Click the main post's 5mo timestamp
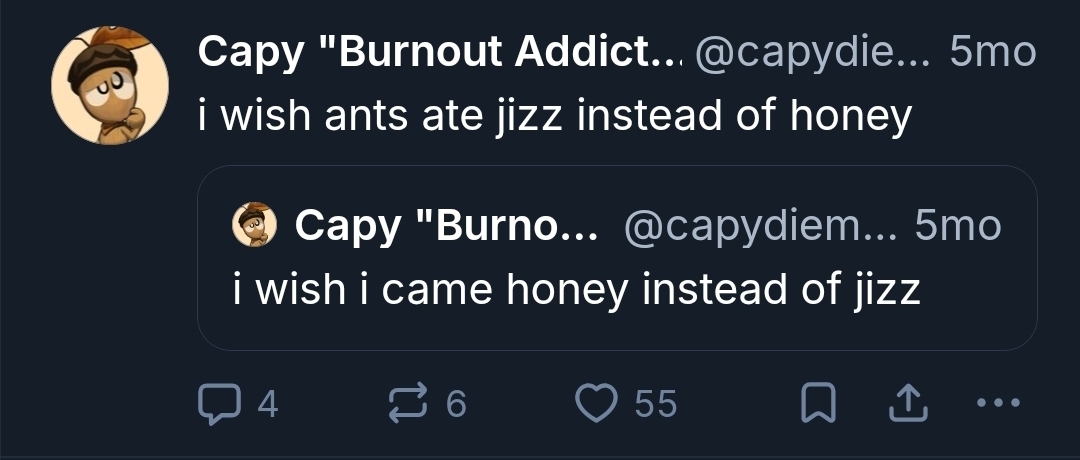The height and width of the screenshot is (460, 1080). coord(991,52)
